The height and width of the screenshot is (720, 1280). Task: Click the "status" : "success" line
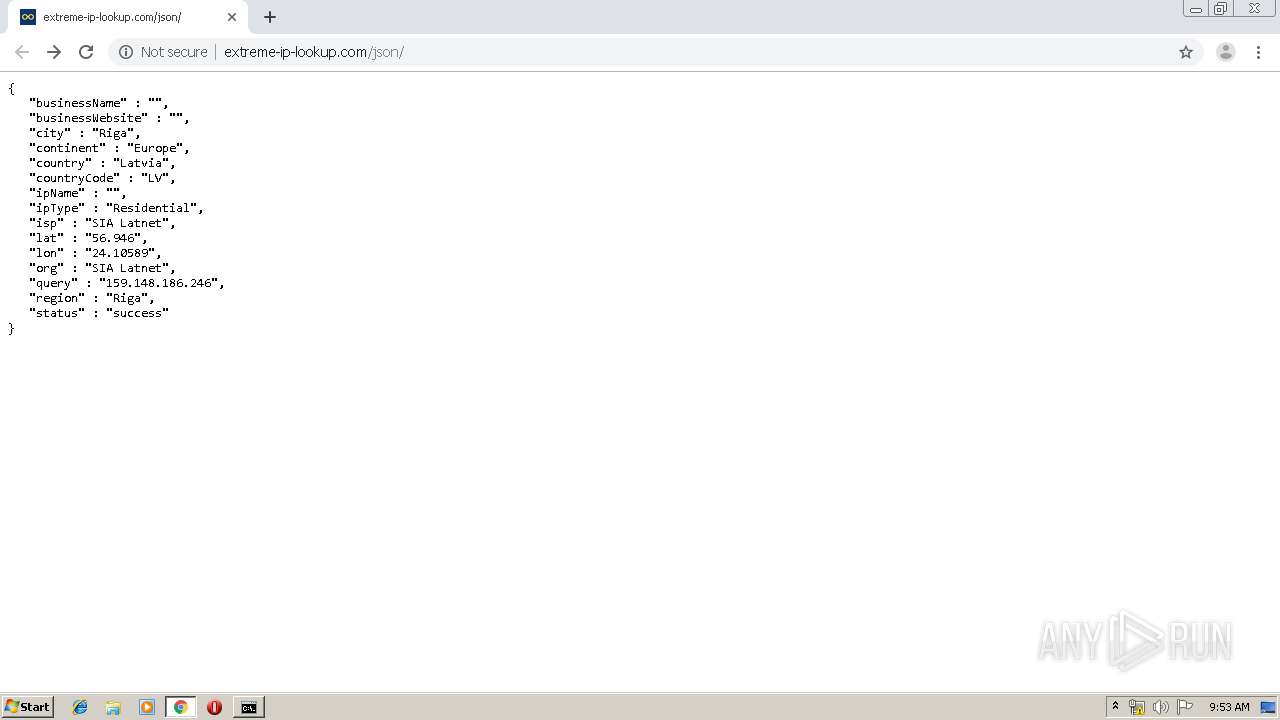[x=99, y=313]
